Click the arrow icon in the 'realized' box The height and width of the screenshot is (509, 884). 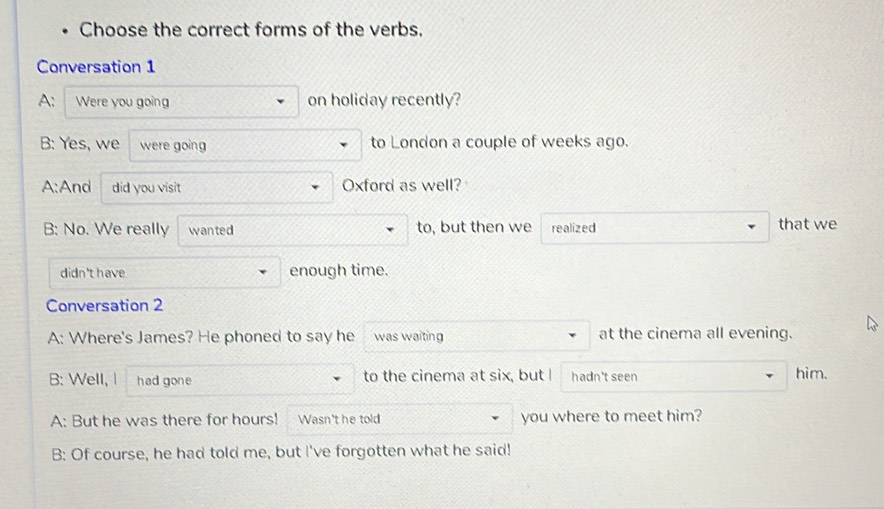coord(752,228)
